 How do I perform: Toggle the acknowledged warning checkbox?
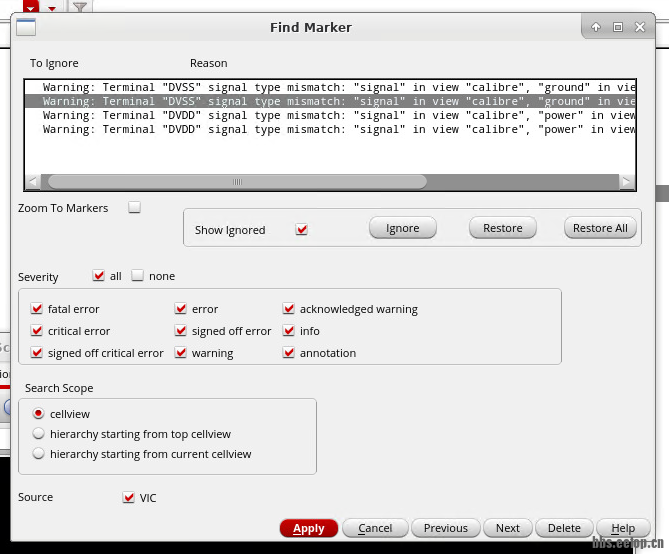pyautogui.click(x=289, y=309)
